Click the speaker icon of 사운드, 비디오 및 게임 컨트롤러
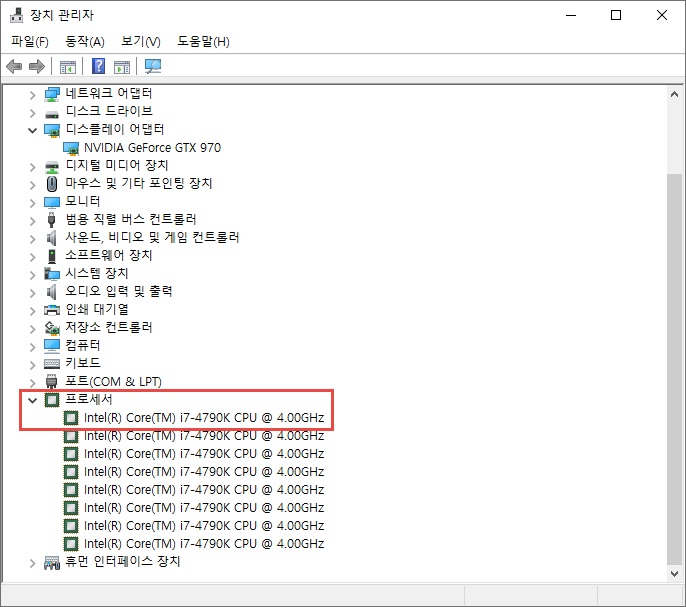Screen dimensions: 686x607 (52, 238)
